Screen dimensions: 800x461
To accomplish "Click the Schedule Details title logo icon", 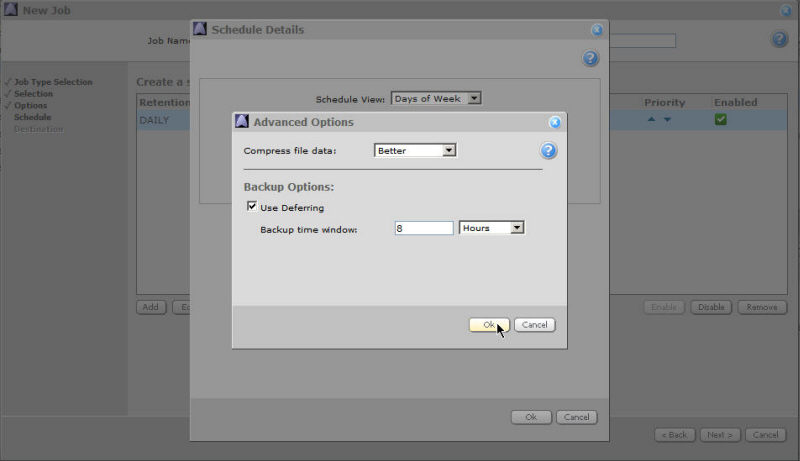I will pyautogui.click(x=199, y=29).
